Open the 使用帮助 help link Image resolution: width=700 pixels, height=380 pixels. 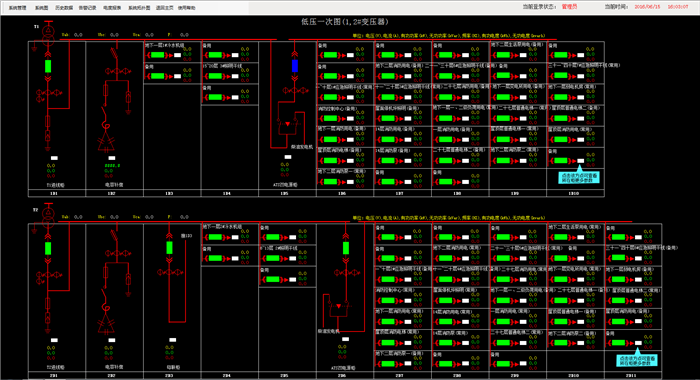pos(187,8)
